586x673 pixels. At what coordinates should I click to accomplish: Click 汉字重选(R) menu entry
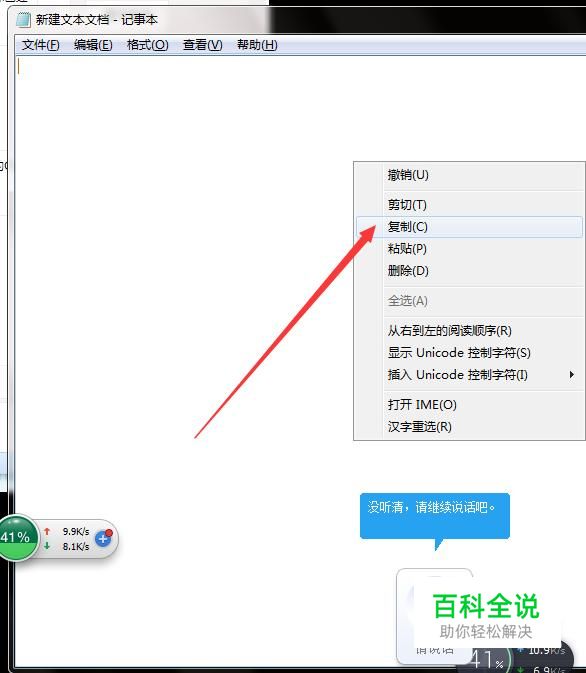point(469,427)
